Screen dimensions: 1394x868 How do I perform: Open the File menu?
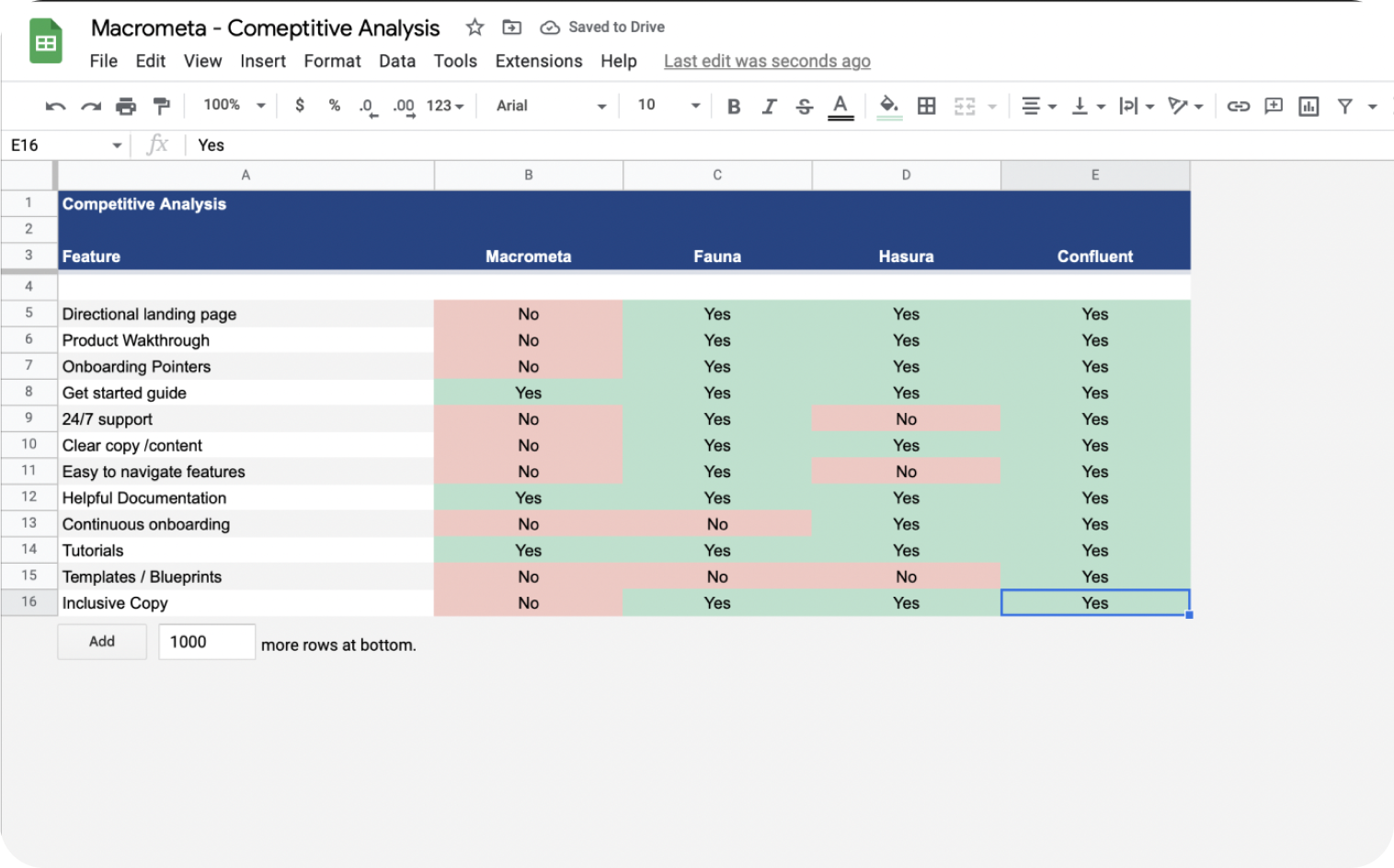click(x=103, y=61)
